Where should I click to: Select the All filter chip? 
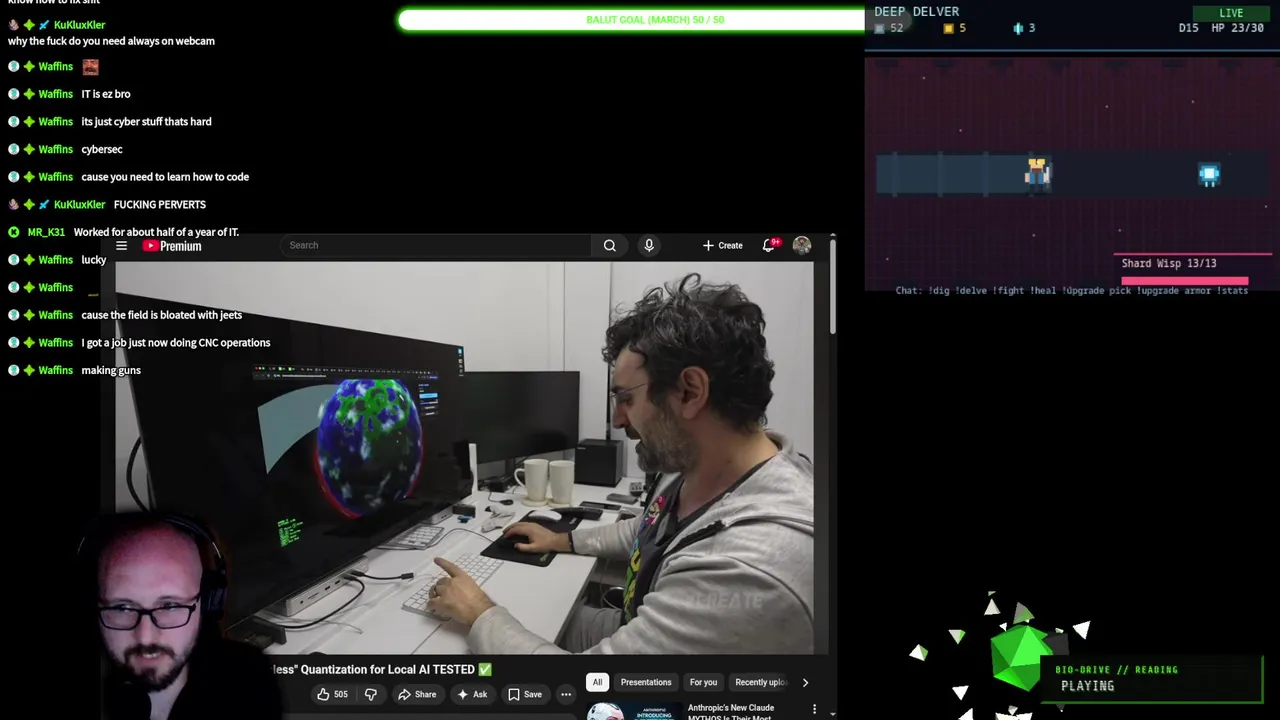(597, 682)
